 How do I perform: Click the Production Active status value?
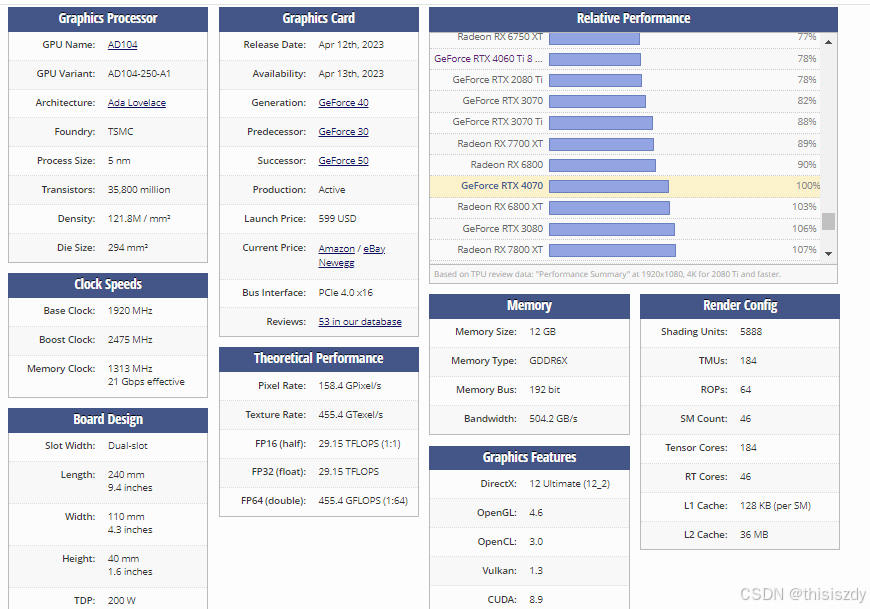pos(332,190)
